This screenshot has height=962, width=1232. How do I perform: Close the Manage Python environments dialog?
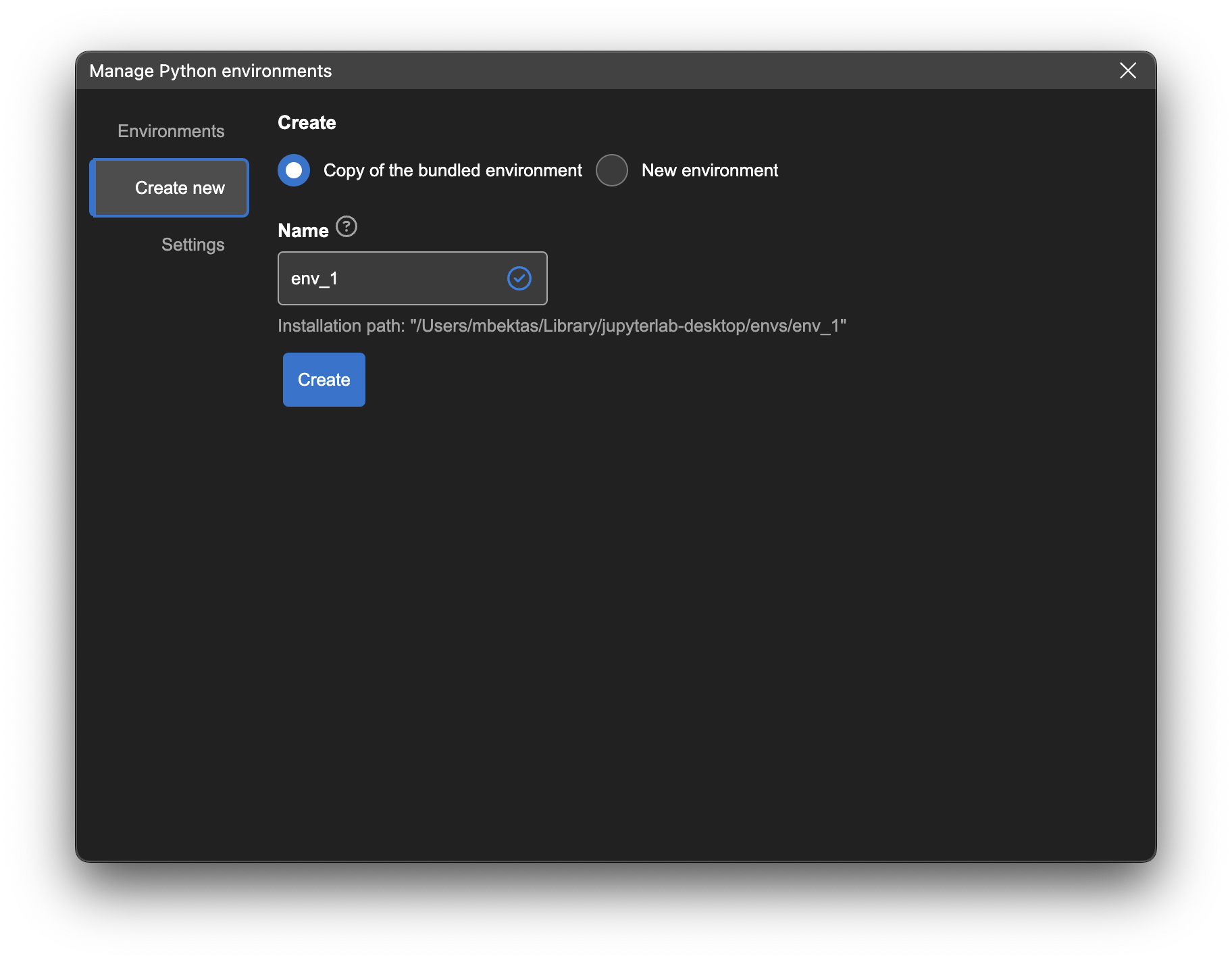click(x=1128, y=70)
